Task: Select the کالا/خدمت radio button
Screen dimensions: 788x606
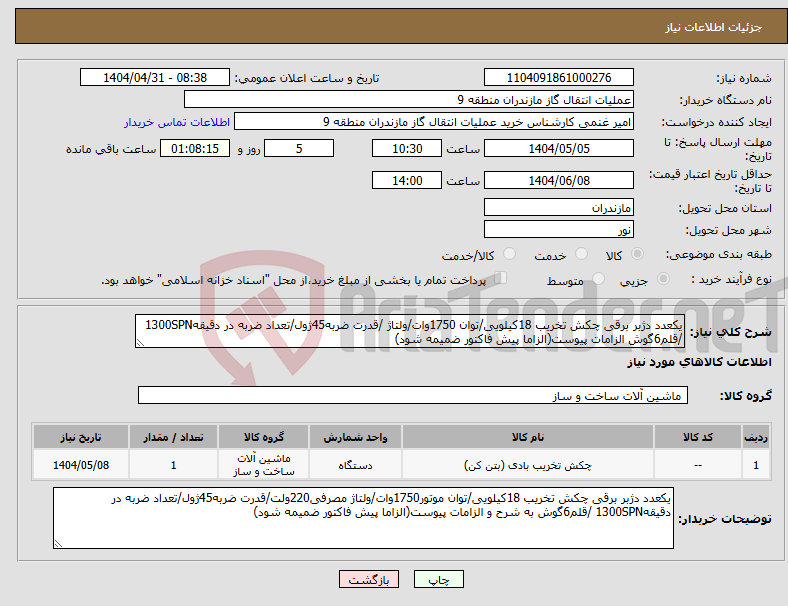Action: point(509,254)
